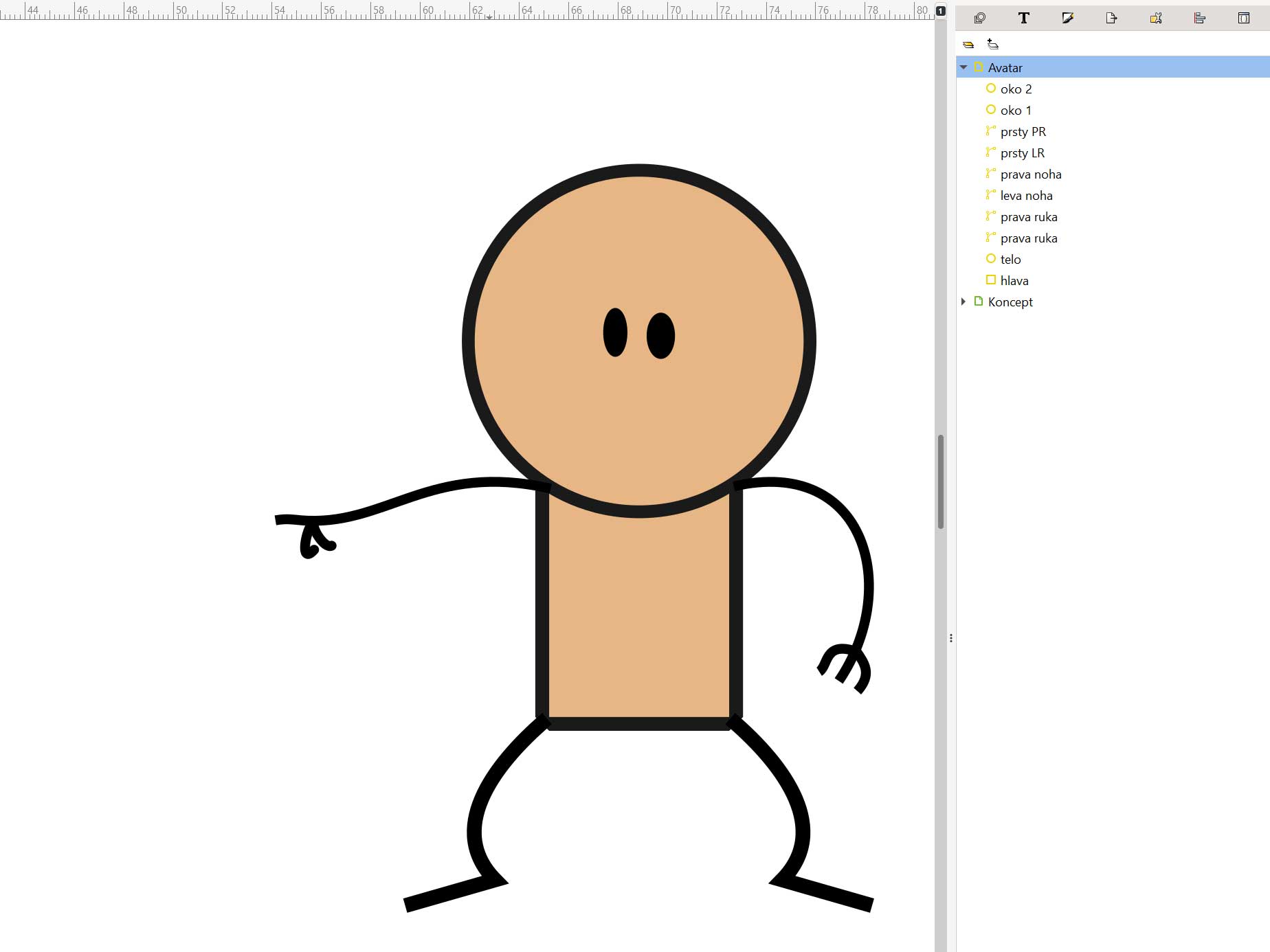Open the Layers and Objects tab

(x=980, y=19)
